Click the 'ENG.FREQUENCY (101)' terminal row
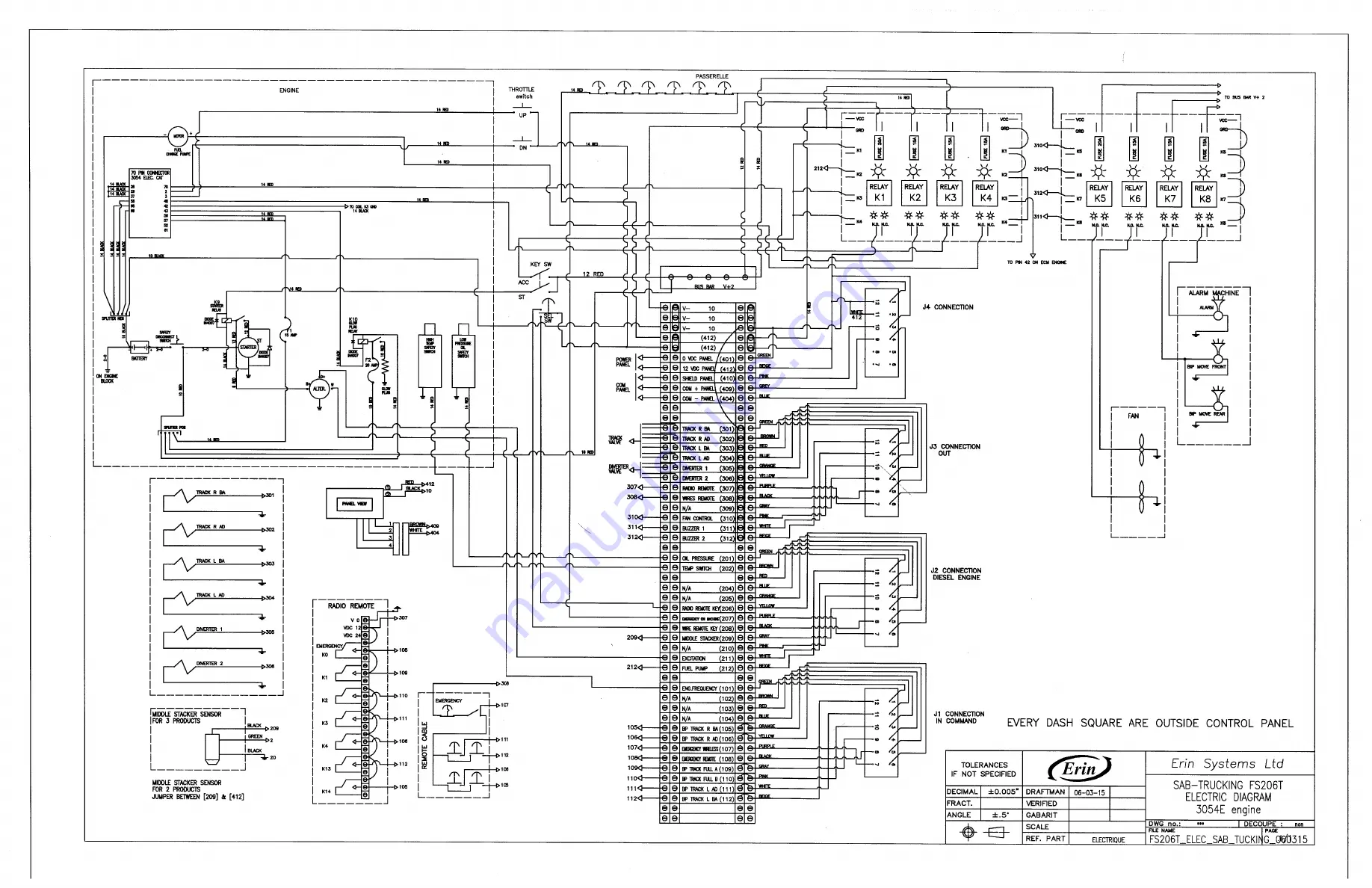The height and width of the screenshot is (888, 1372). pos(708,688)
